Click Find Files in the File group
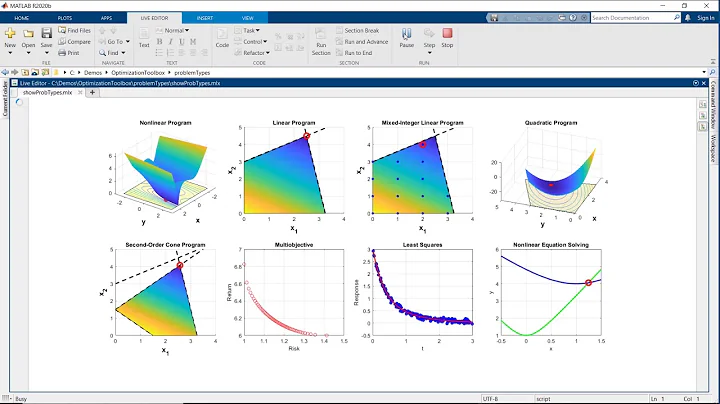Viewport: 720px width, 404px height. pos(74,30)
